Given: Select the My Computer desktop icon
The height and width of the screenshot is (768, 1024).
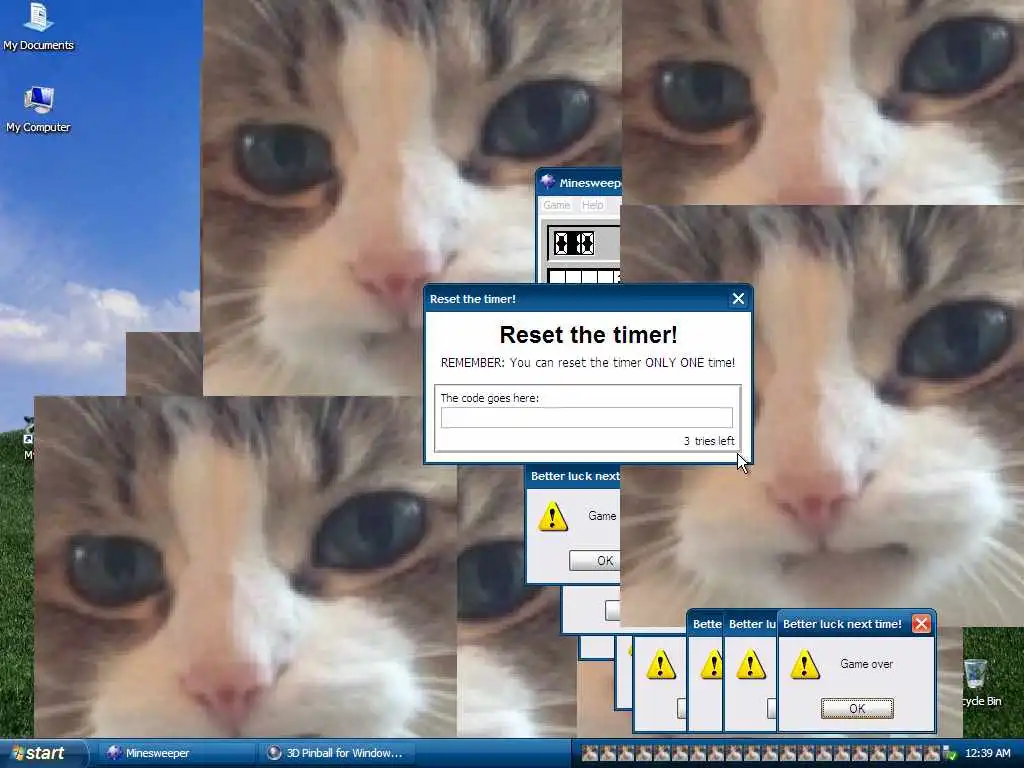Looking at the screenshot, I should coord(38,109).
